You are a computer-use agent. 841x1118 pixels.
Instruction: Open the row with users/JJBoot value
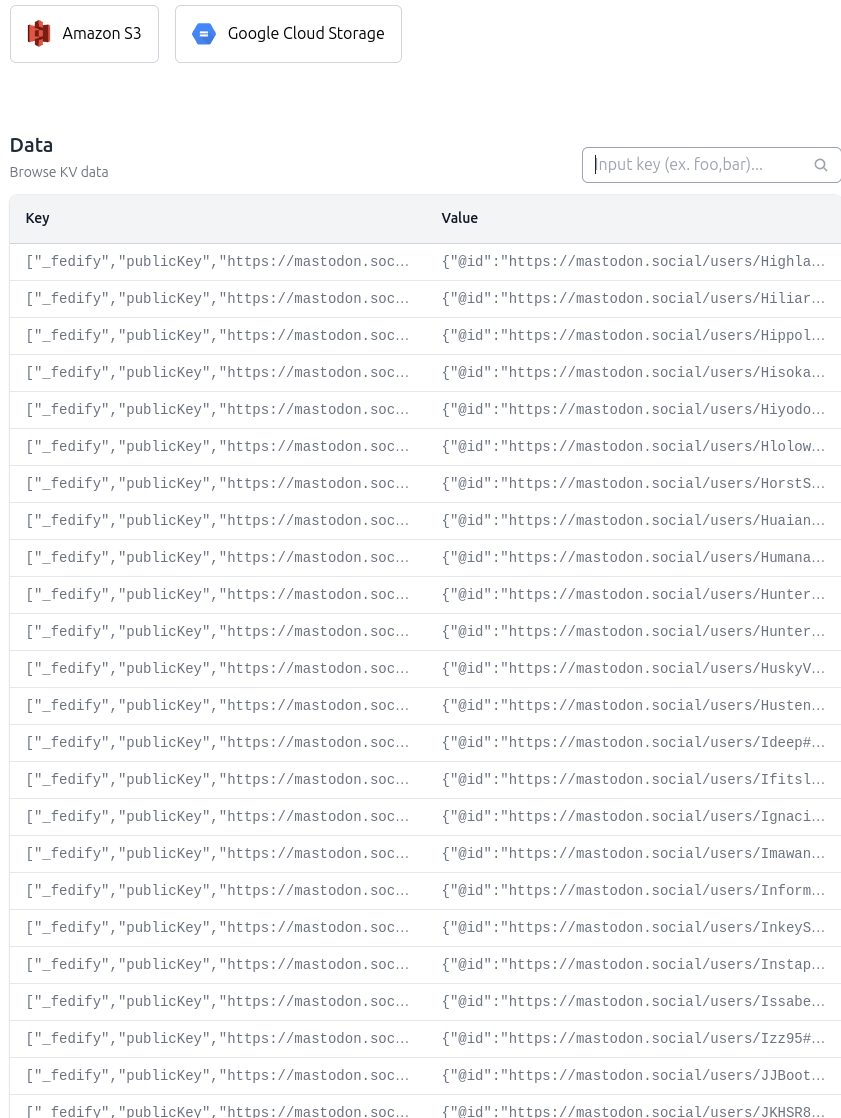(425, 1076)
